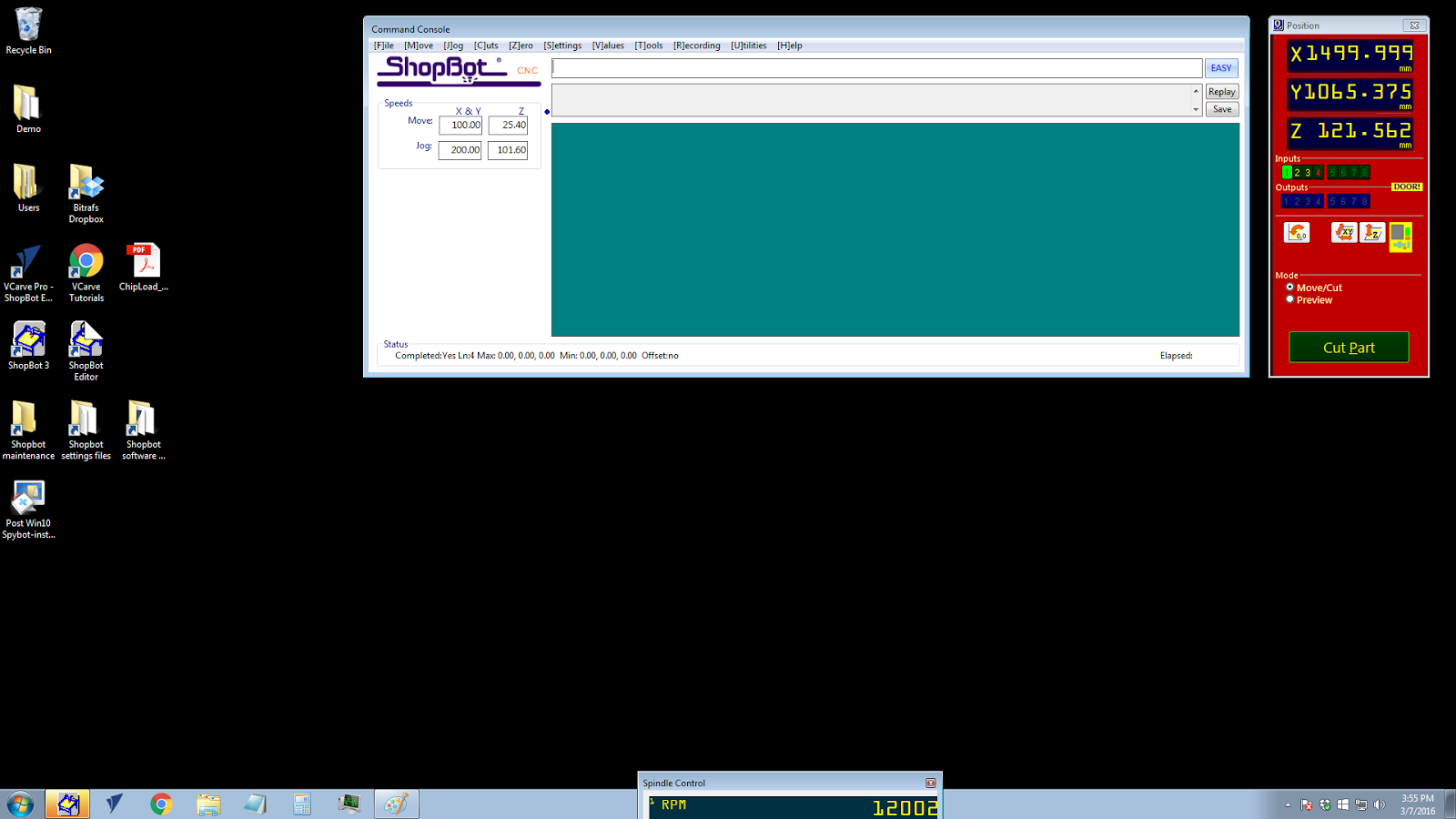Toggle Output 6 switch in Position window
The width and height of the screenshot is (1456, 819).
[x=1343, y=202]
